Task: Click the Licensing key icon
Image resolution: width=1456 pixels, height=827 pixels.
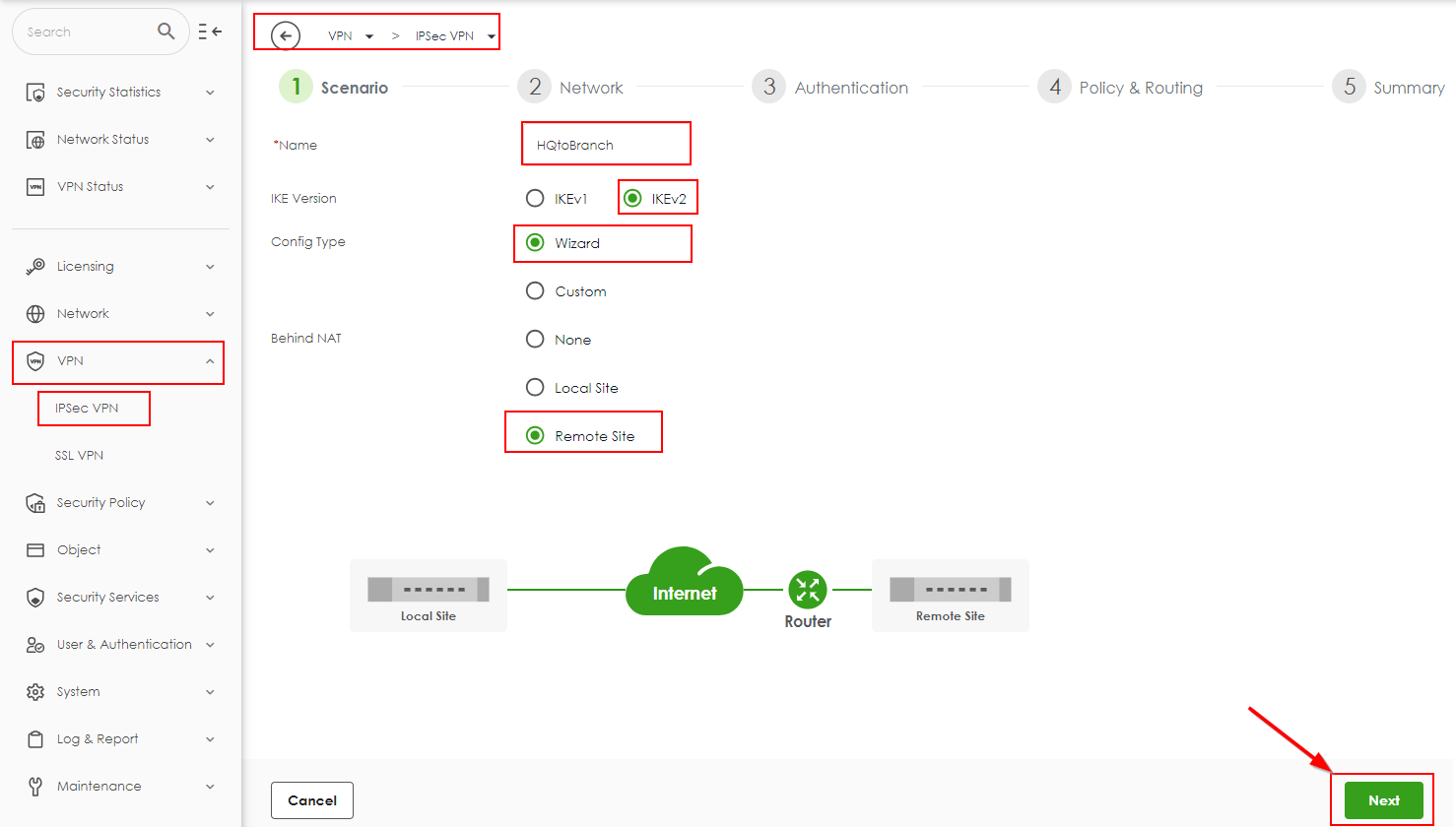Action: point(35,265)
